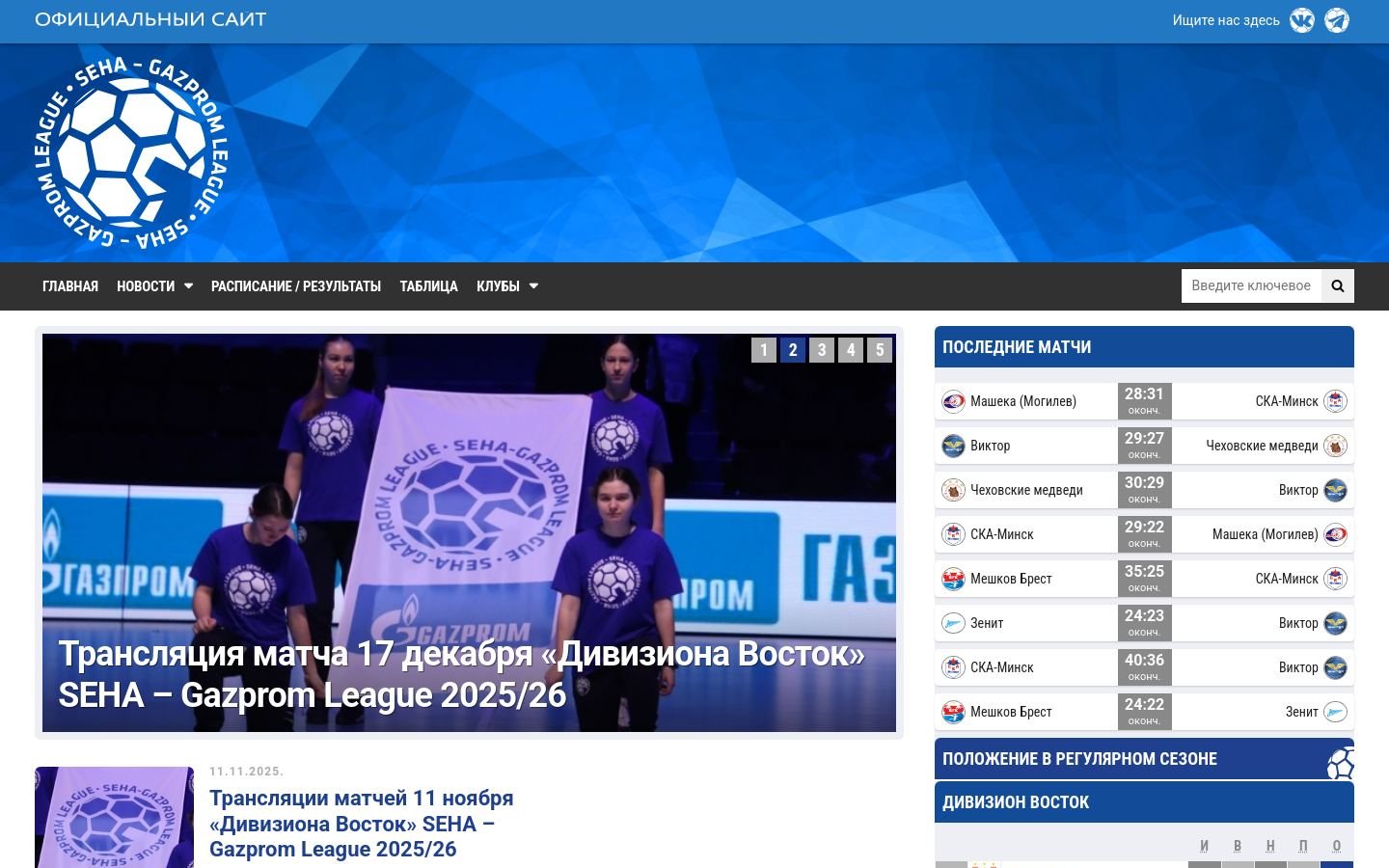This screenshot has width=1389, height=868.
Task: Open Расписание / Результаты page
Action: coord(296,286)
